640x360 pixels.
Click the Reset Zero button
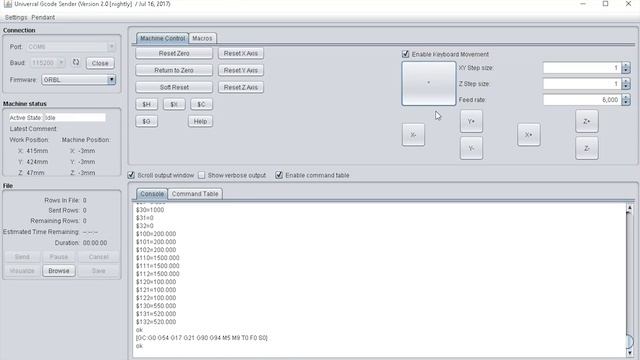pyautogui.click(x=174, y=53)
